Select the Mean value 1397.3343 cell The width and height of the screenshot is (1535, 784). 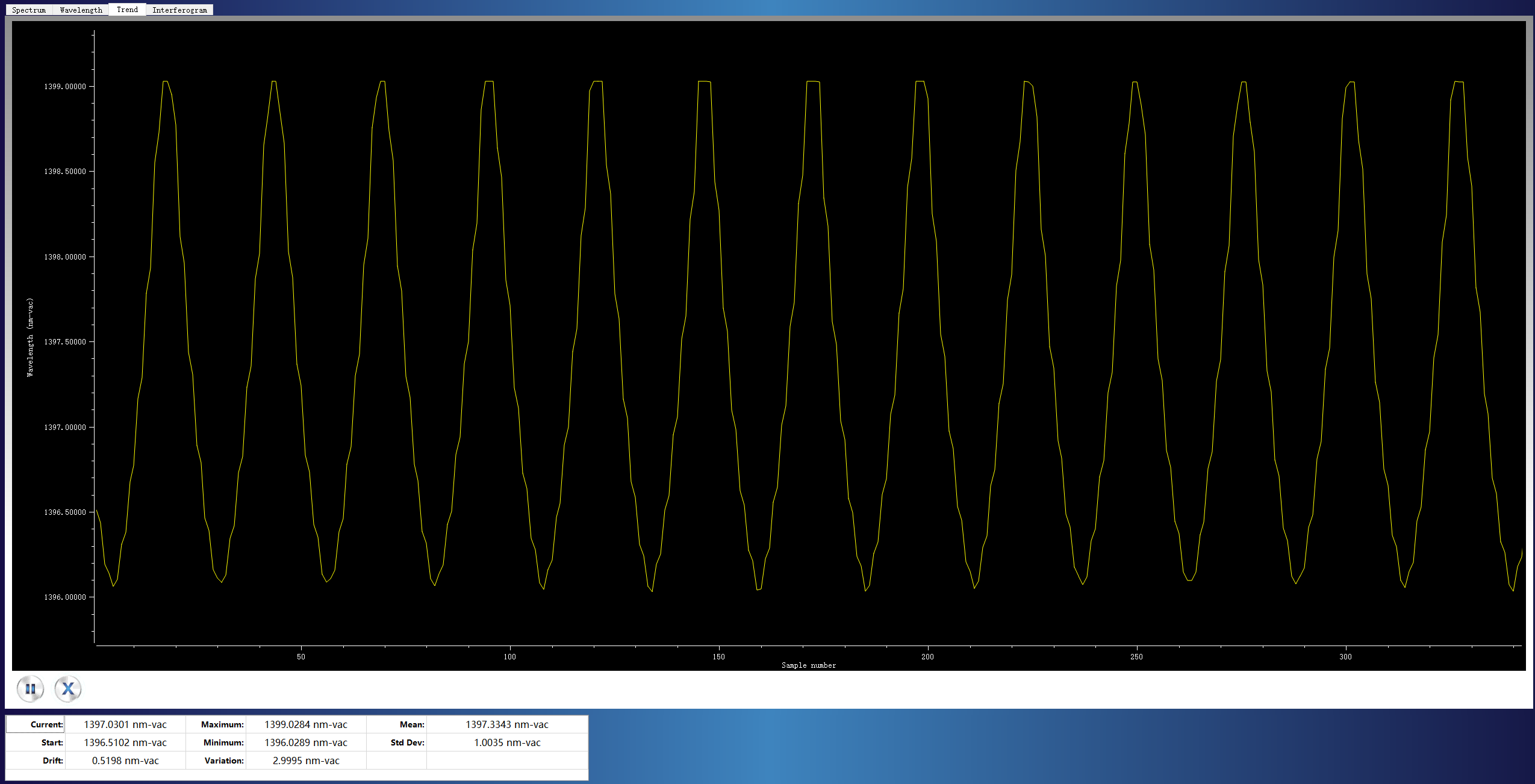[x=506, y=724]
